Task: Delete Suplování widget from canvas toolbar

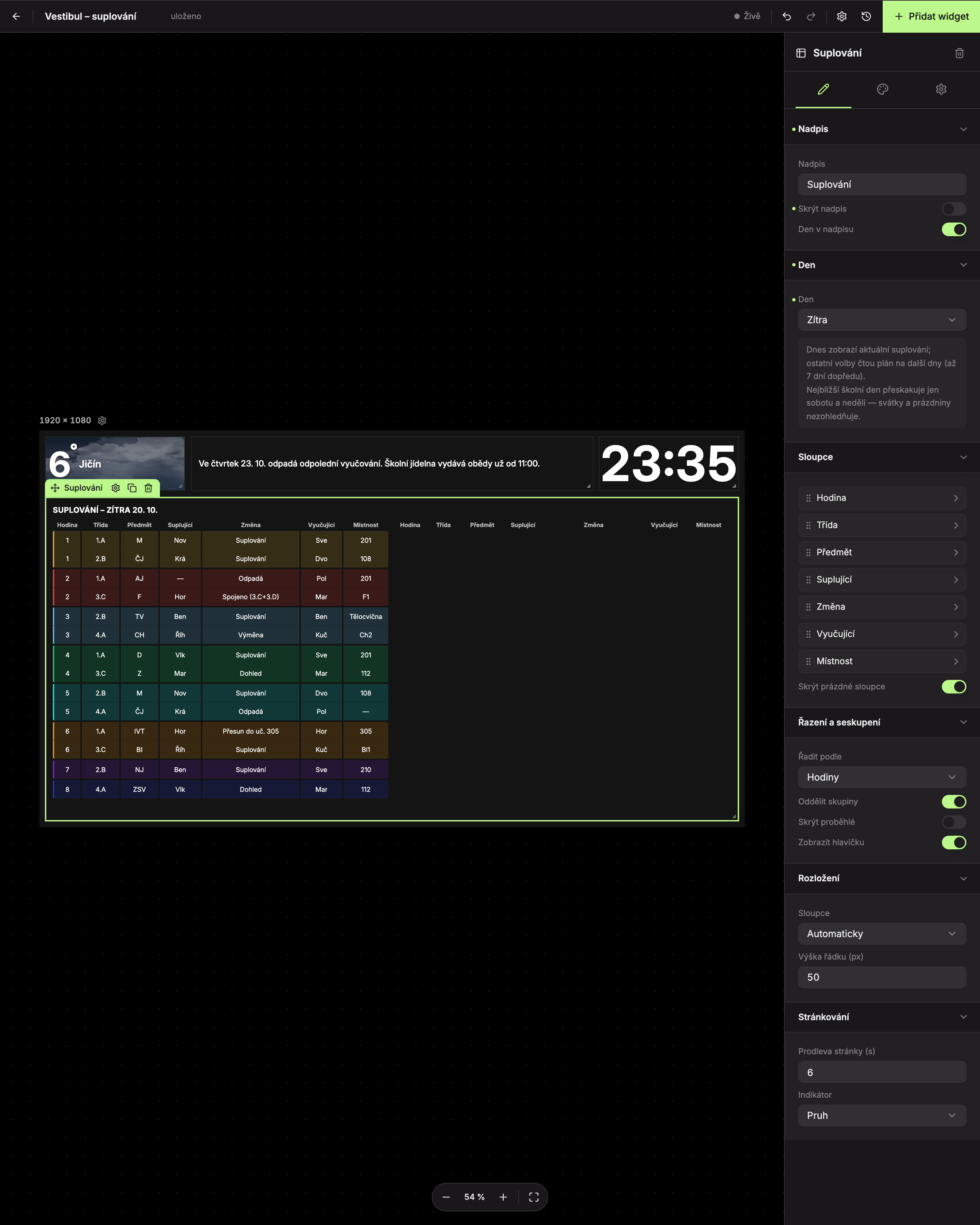Action: point(148,488)
